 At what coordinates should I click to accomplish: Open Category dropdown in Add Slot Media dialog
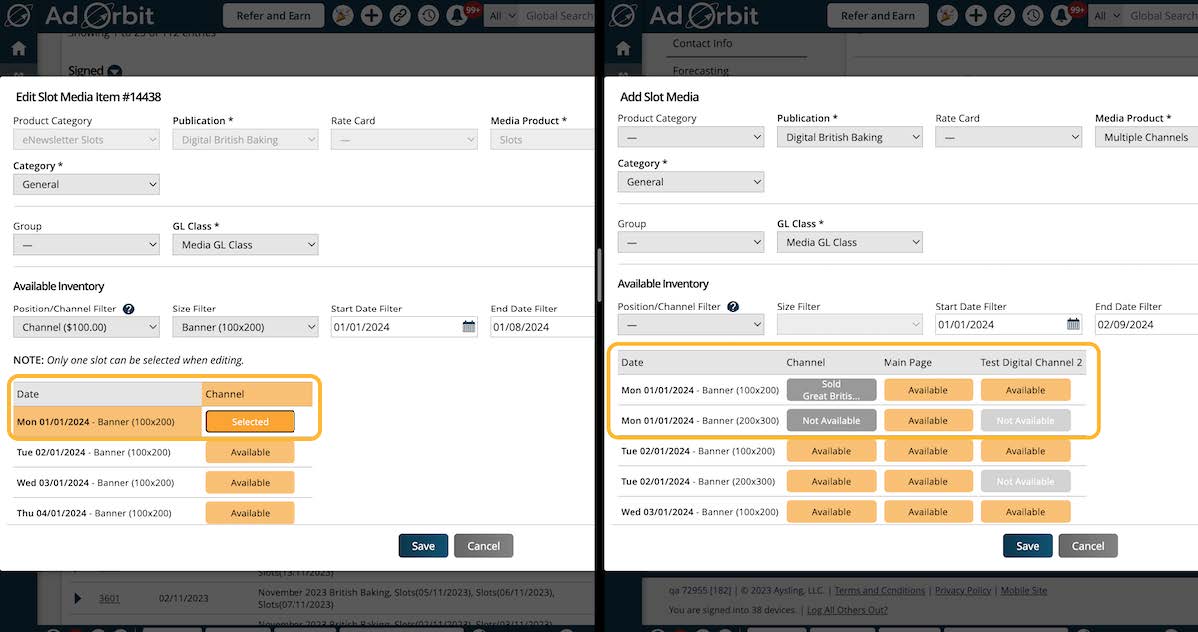[691, 182]
